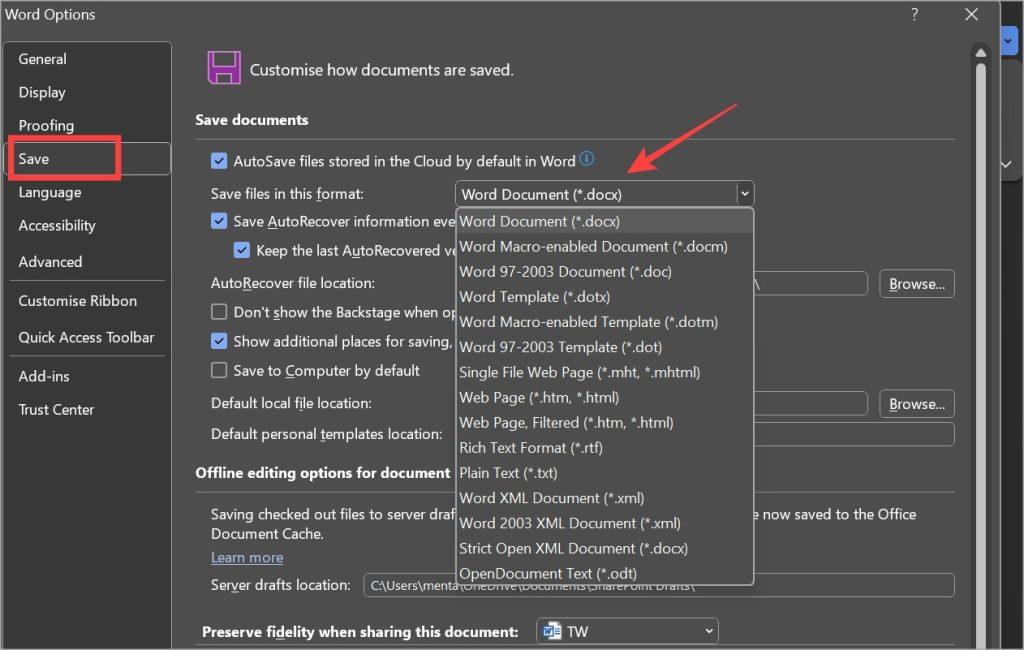Go to the Add-ins category
This screenshot has width=1024, height=650.
pyautogui.click(x=88, y=376)
